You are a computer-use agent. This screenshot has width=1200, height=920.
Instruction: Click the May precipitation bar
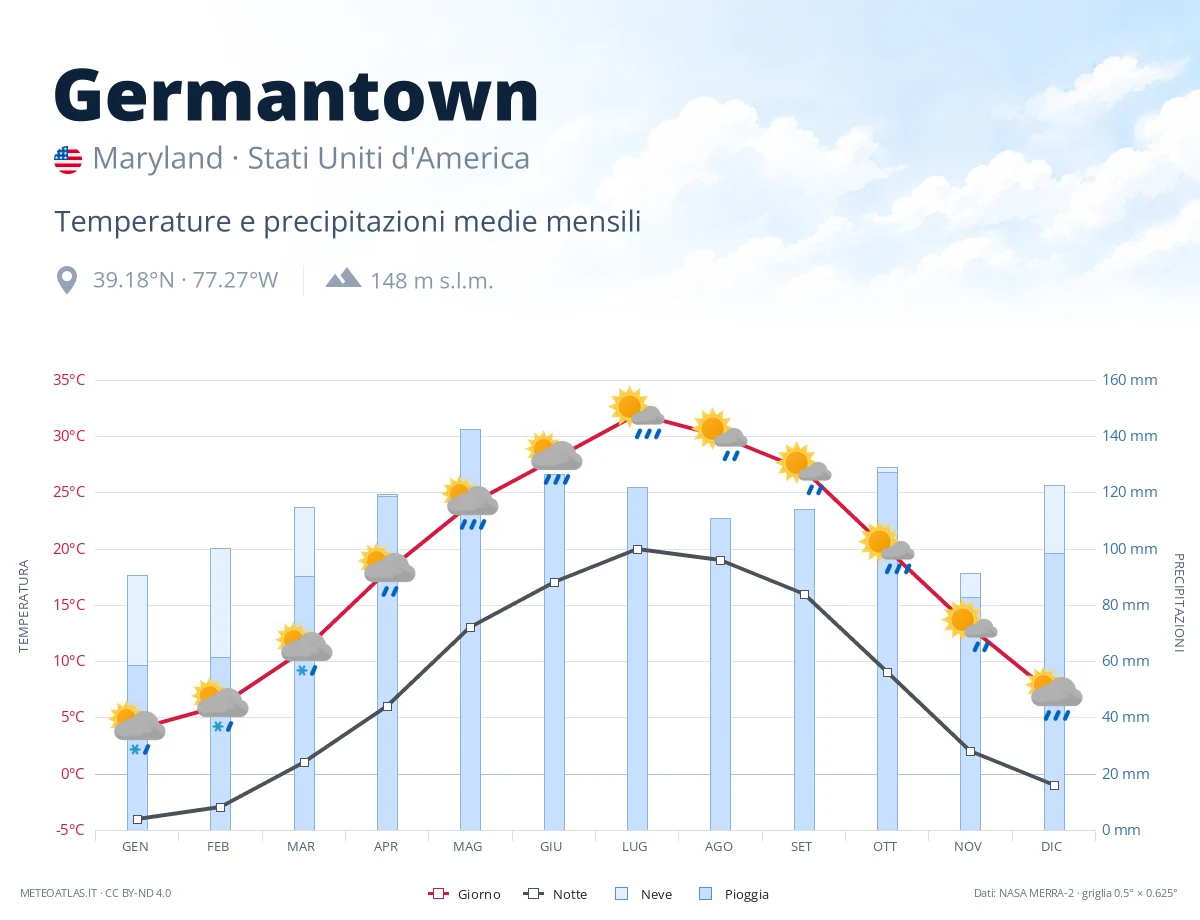(x=470, y=630)
